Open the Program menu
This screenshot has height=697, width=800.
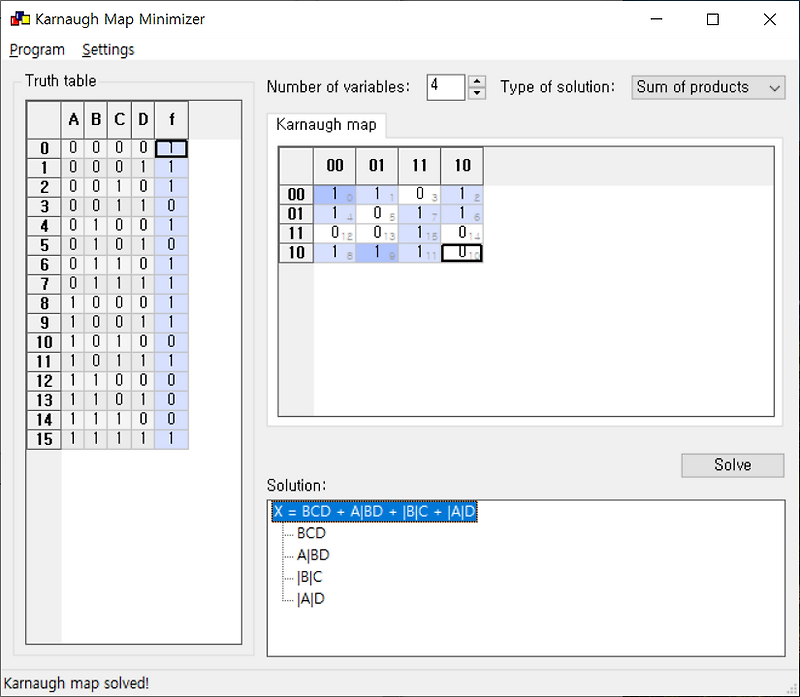coord(37,49)
